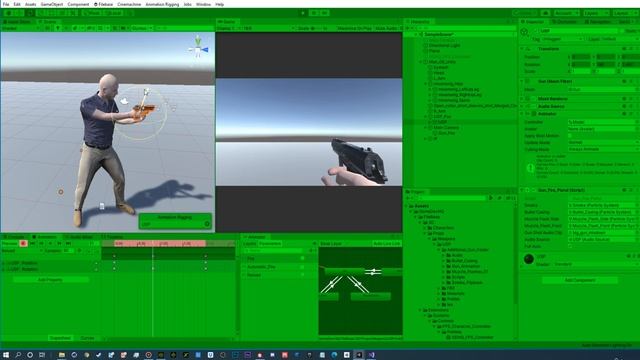
Task: Go to first keyframe in Animation window
Action: [x=32, y=243]
